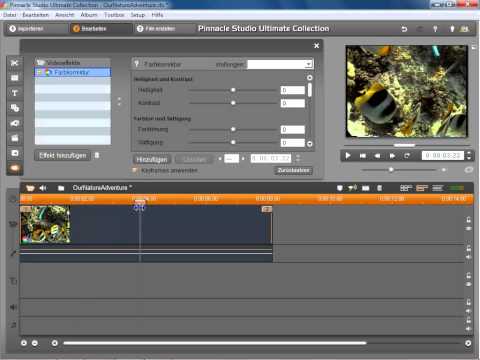Decrease player timecode with down stepper
This screenshot has height=360, width=480.
(x=469, y=158)
